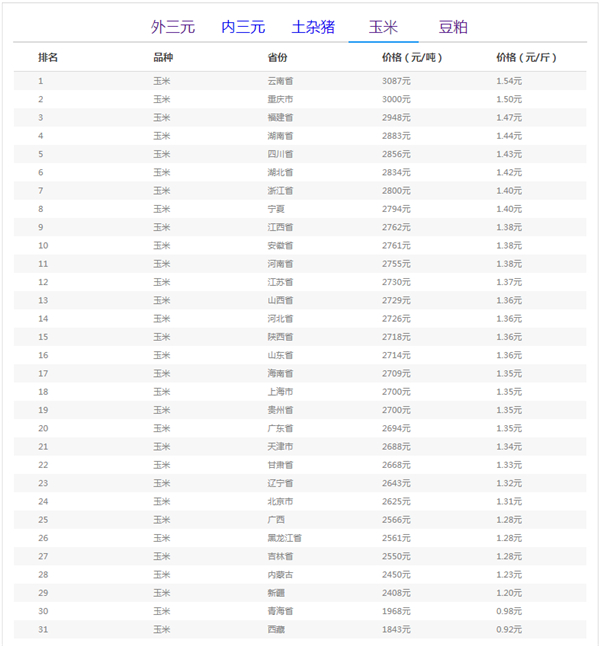
Task: Open the 内三元 tab
Action: pyautogui.click(x=243, y=27)
